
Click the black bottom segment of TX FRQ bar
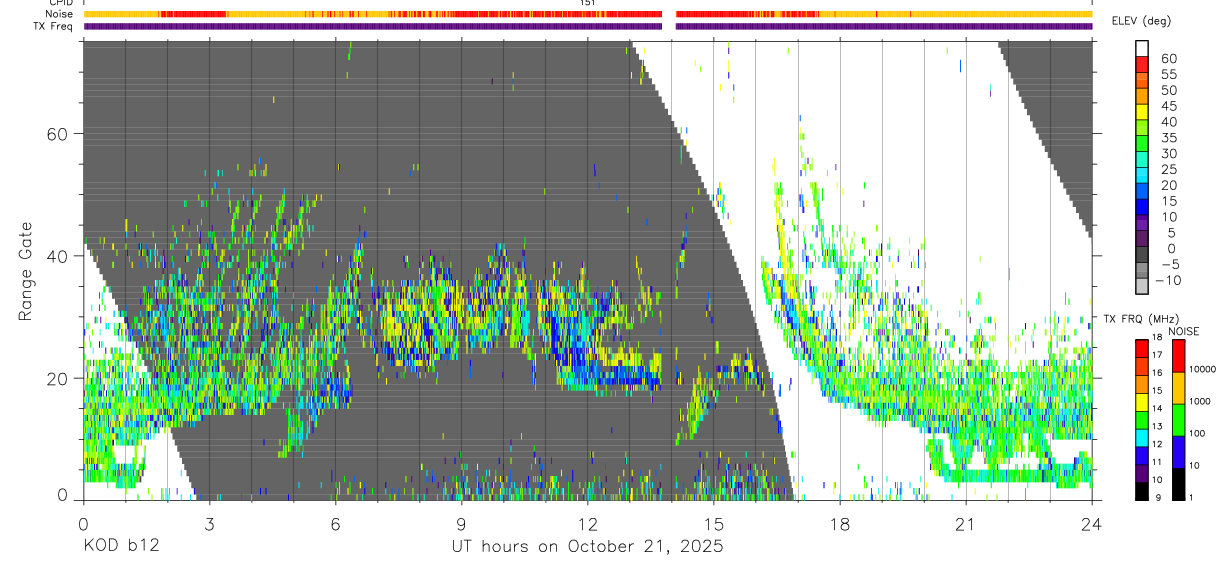(1142, 489)
